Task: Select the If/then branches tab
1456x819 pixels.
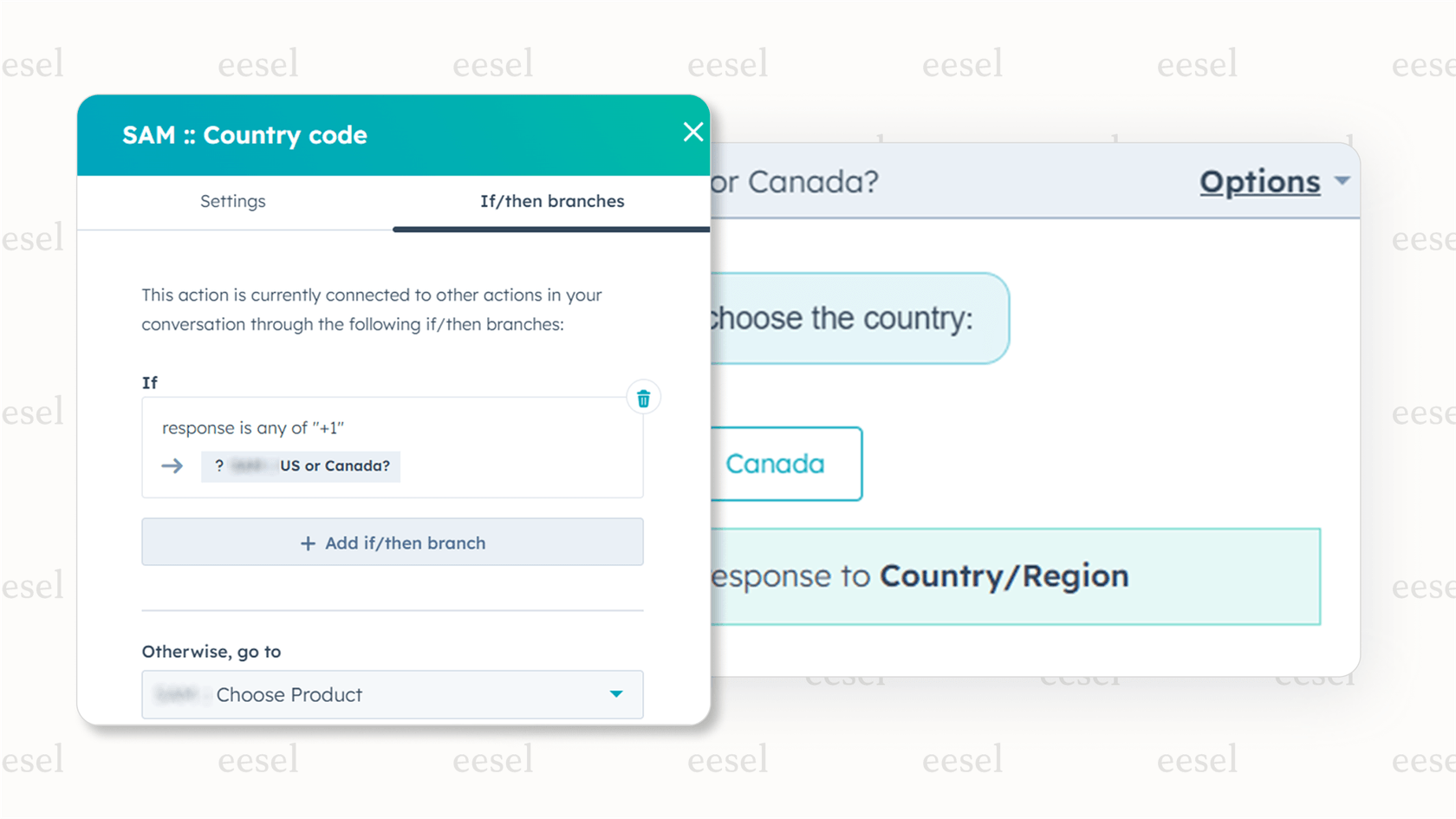Action: point(552,201)
